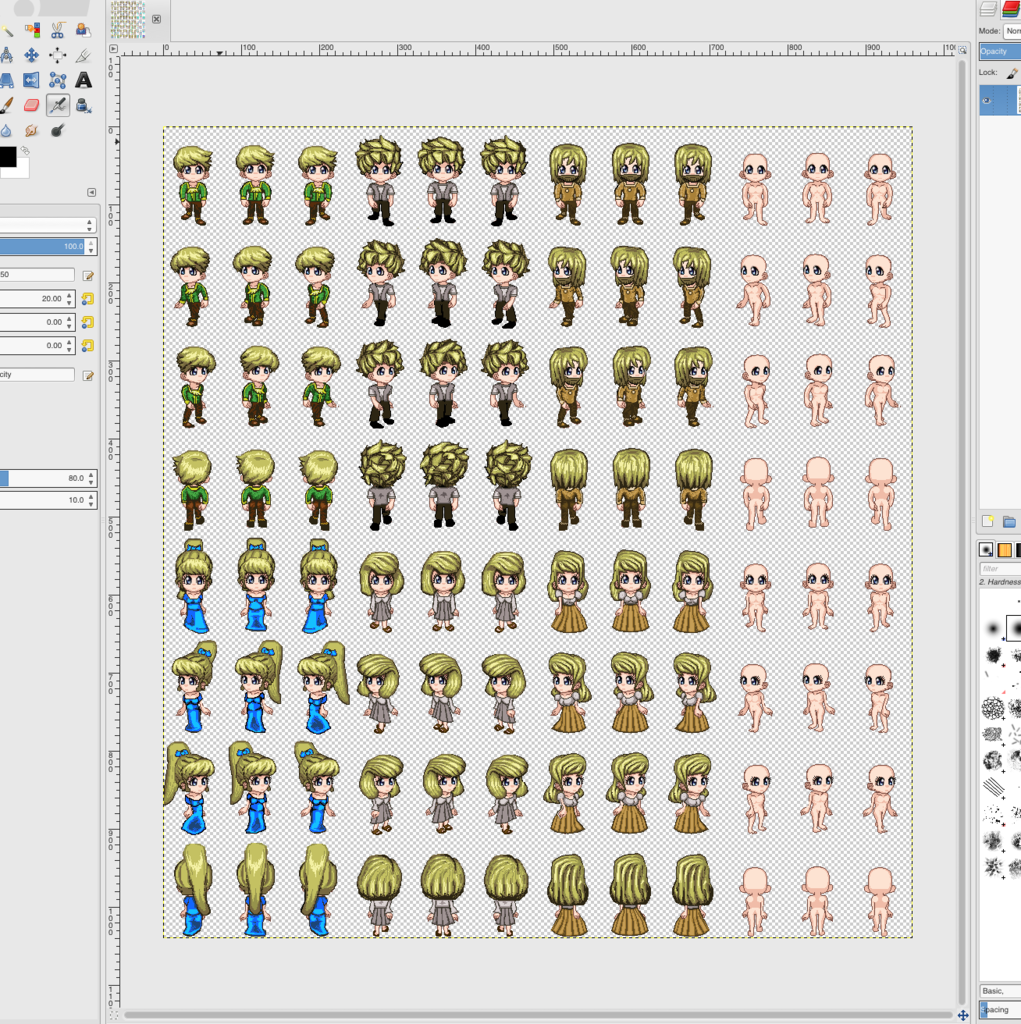The image size is (1021, 1024).
Task: Open the tool options mode dropdown
Action: (x=48, y=225)
